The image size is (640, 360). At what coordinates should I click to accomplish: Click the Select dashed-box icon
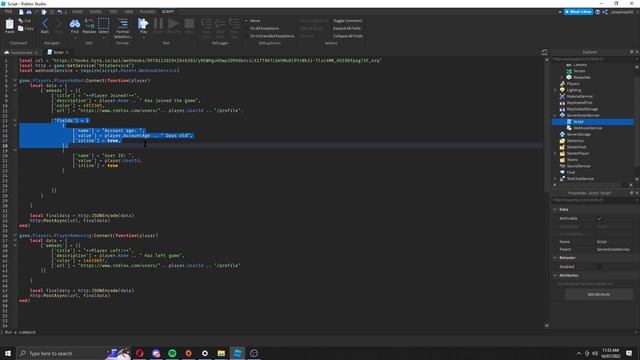[x=104, y=25]
